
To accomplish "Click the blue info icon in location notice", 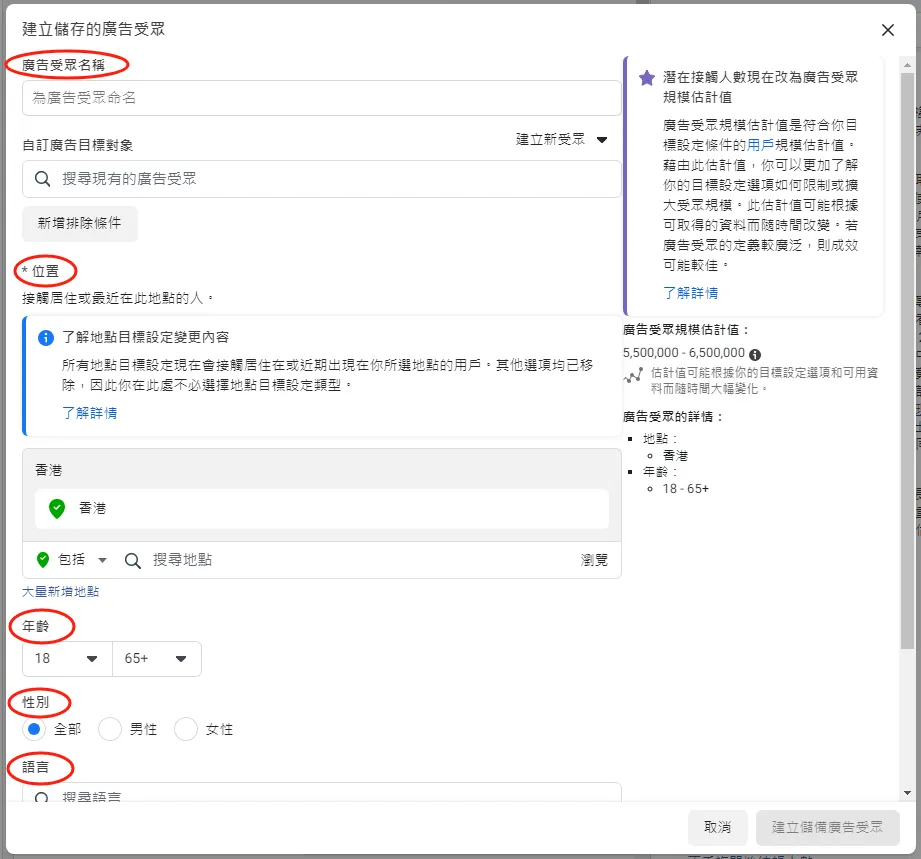I will [x=45, y=338].
